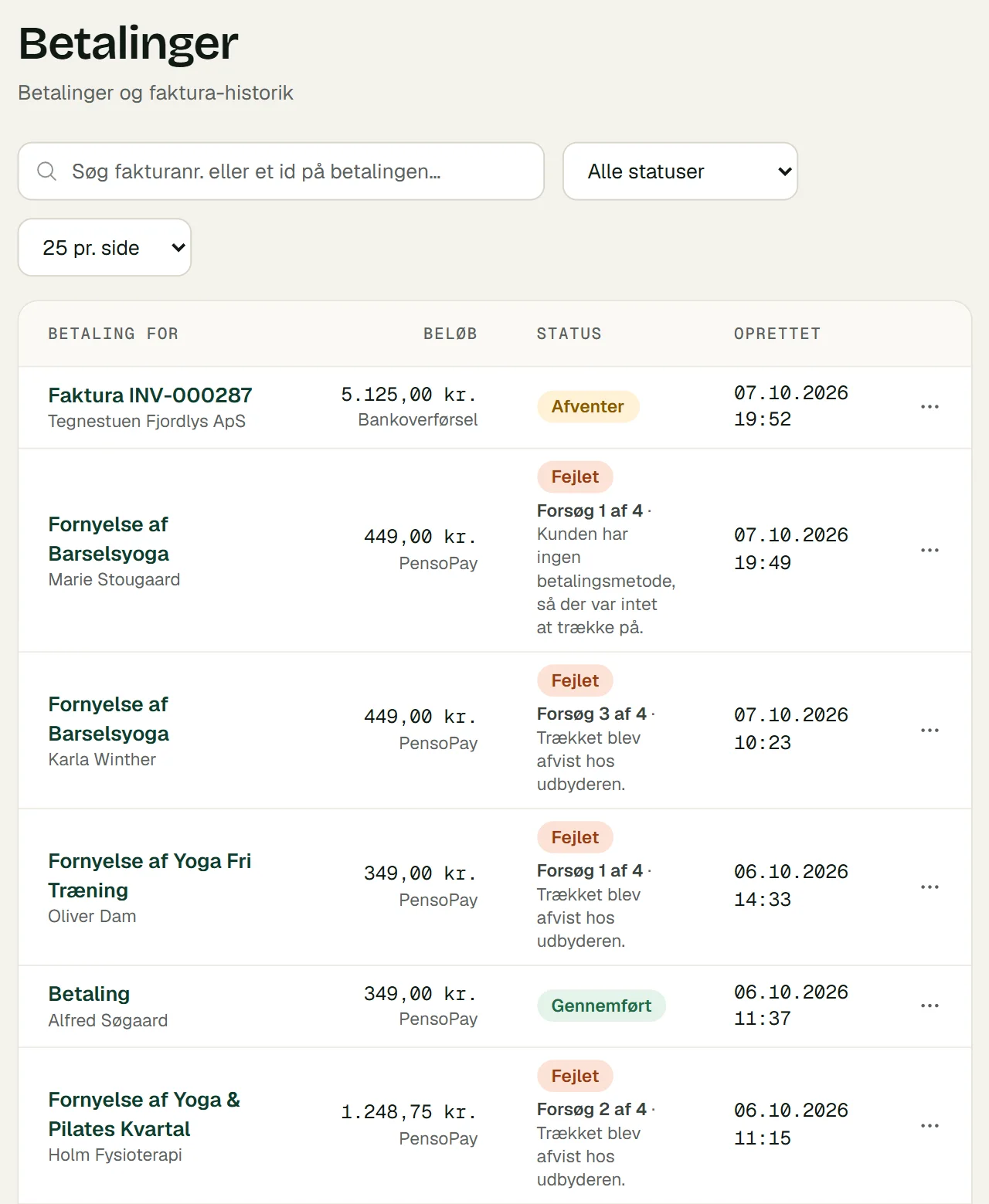Open actions menu for Alfred Søgaard's payment
The width and height of the screenshot is (989, 1204).
[930, 1006]
